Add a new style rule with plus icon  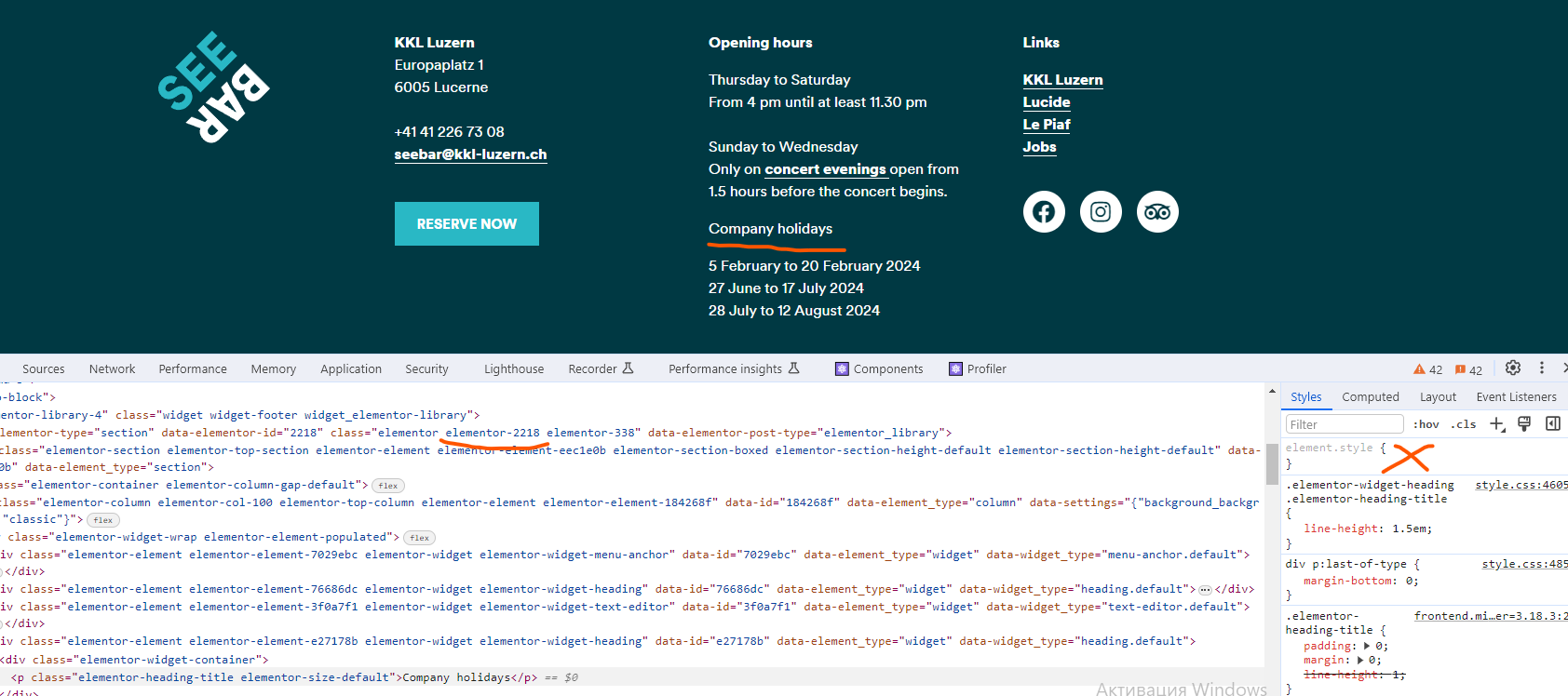click(x=1497, y=423)
